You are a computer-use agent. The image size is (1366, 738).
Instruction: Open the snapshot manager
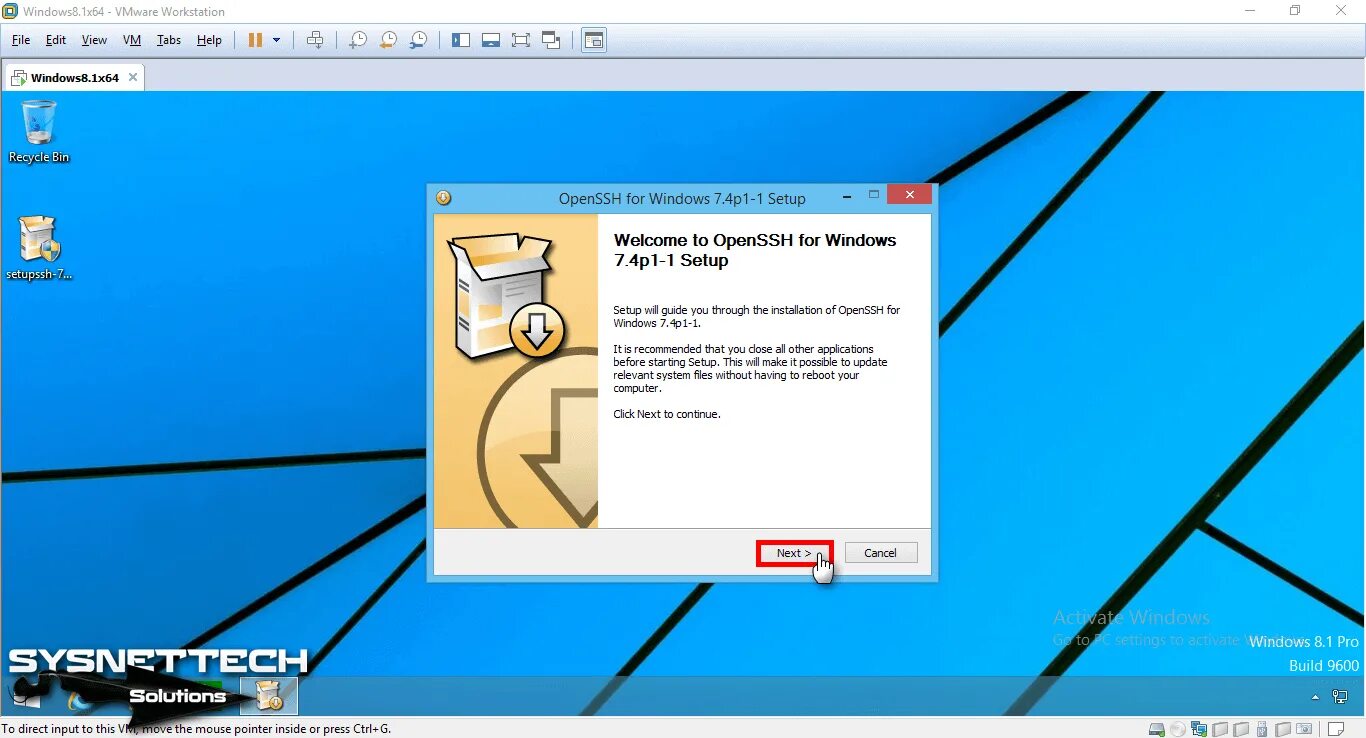(419, 40)
